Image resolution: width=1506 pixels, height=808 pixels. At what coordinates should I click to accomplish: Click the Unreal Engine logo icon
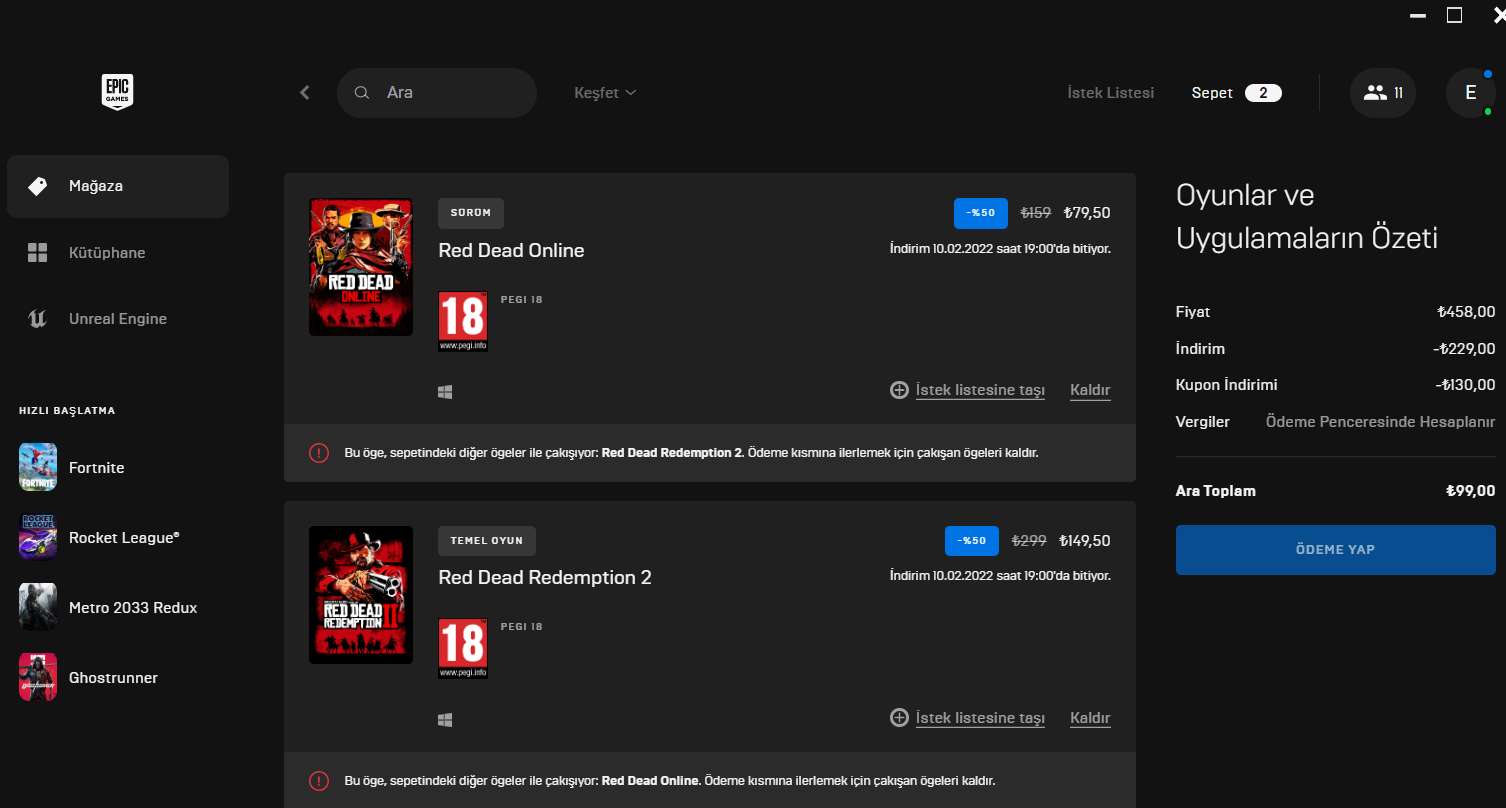[38, 319]
